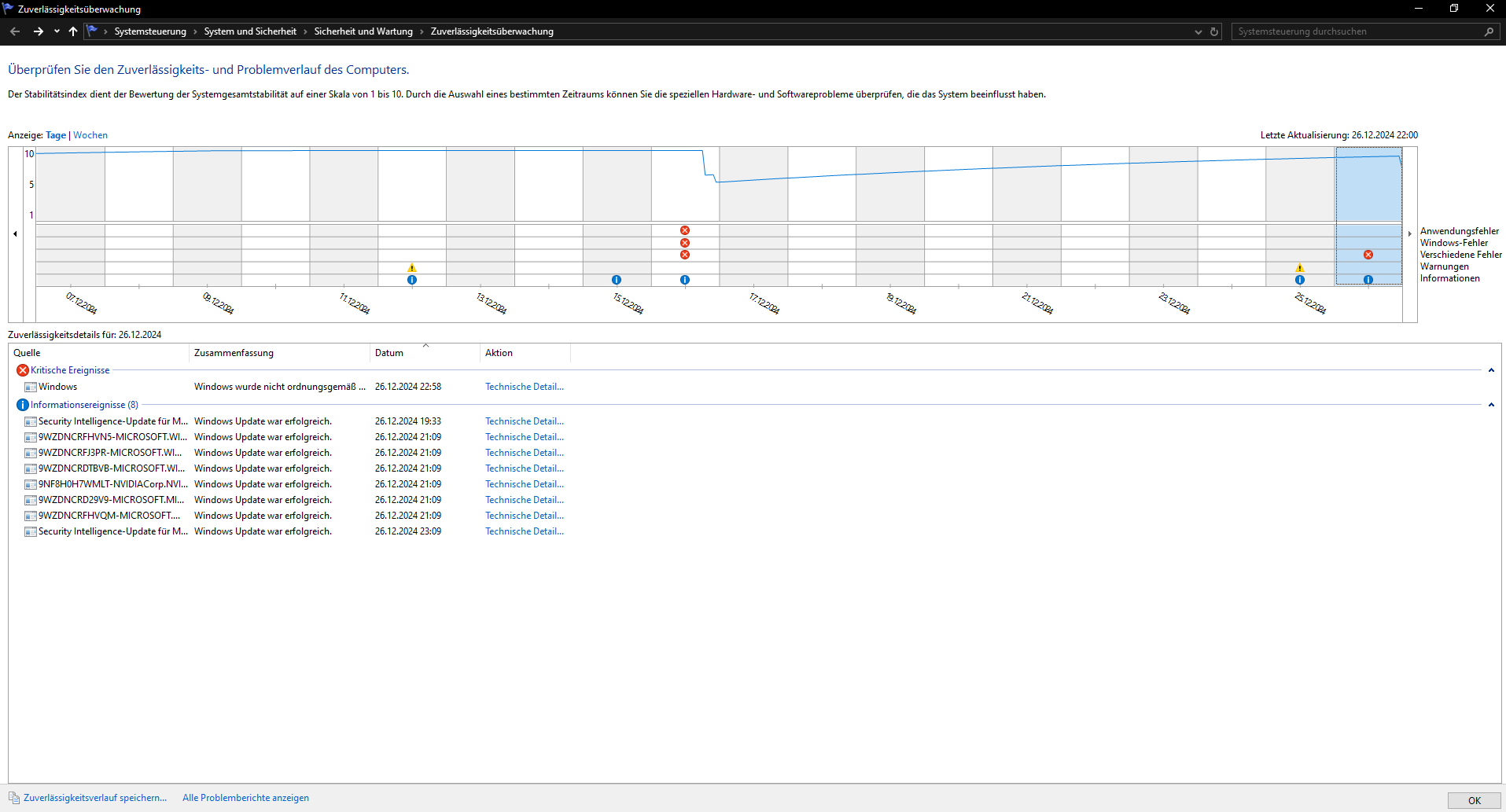
Task: Click the information icon on 16.12.2024
Action: click(685, 280)
